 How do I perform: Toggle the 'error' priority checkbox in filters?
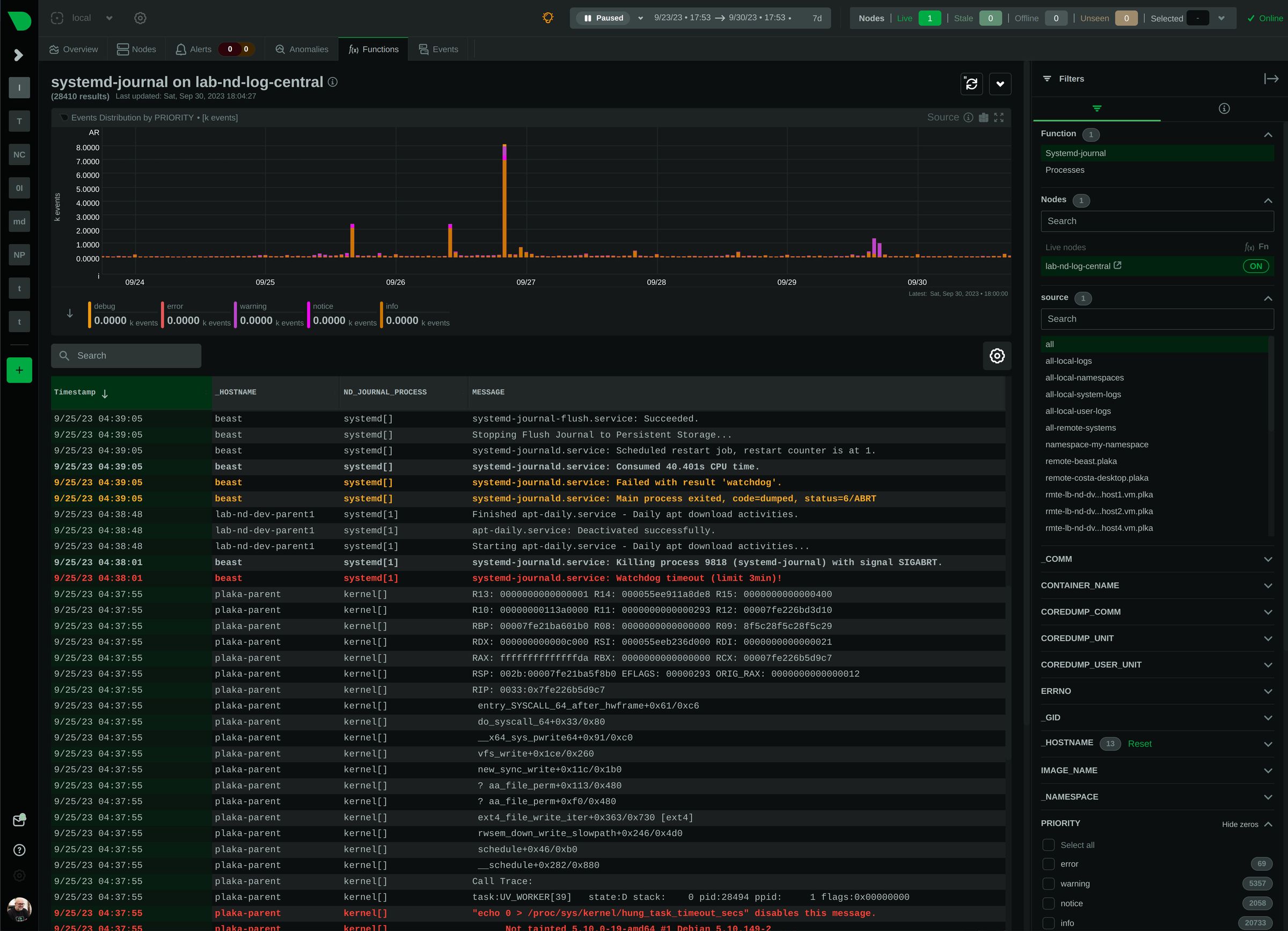(1048, 864)
